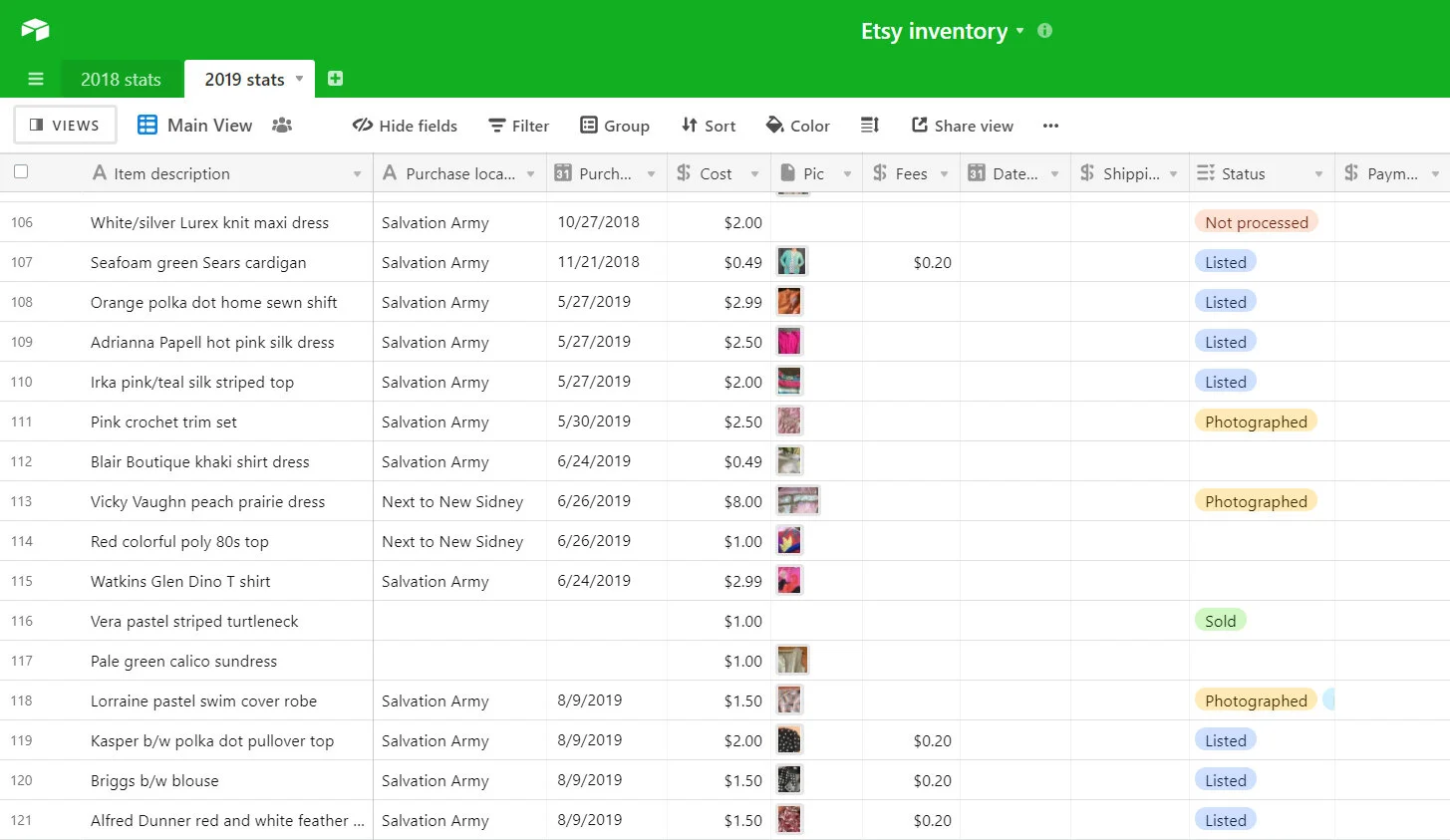Viewport: 1450px width, 840px height.
Task: Open Vicky Vaughn prairie dress thumbnail
Action: pos(798,500)
